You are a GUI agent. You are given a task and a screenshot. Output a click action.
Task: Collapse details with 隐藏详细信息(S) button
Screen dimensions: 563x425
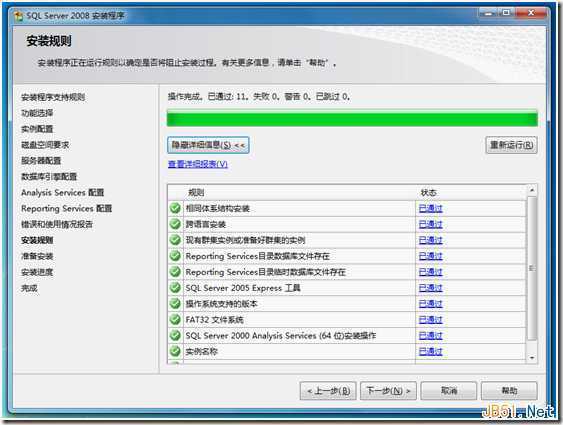point(208,145)
